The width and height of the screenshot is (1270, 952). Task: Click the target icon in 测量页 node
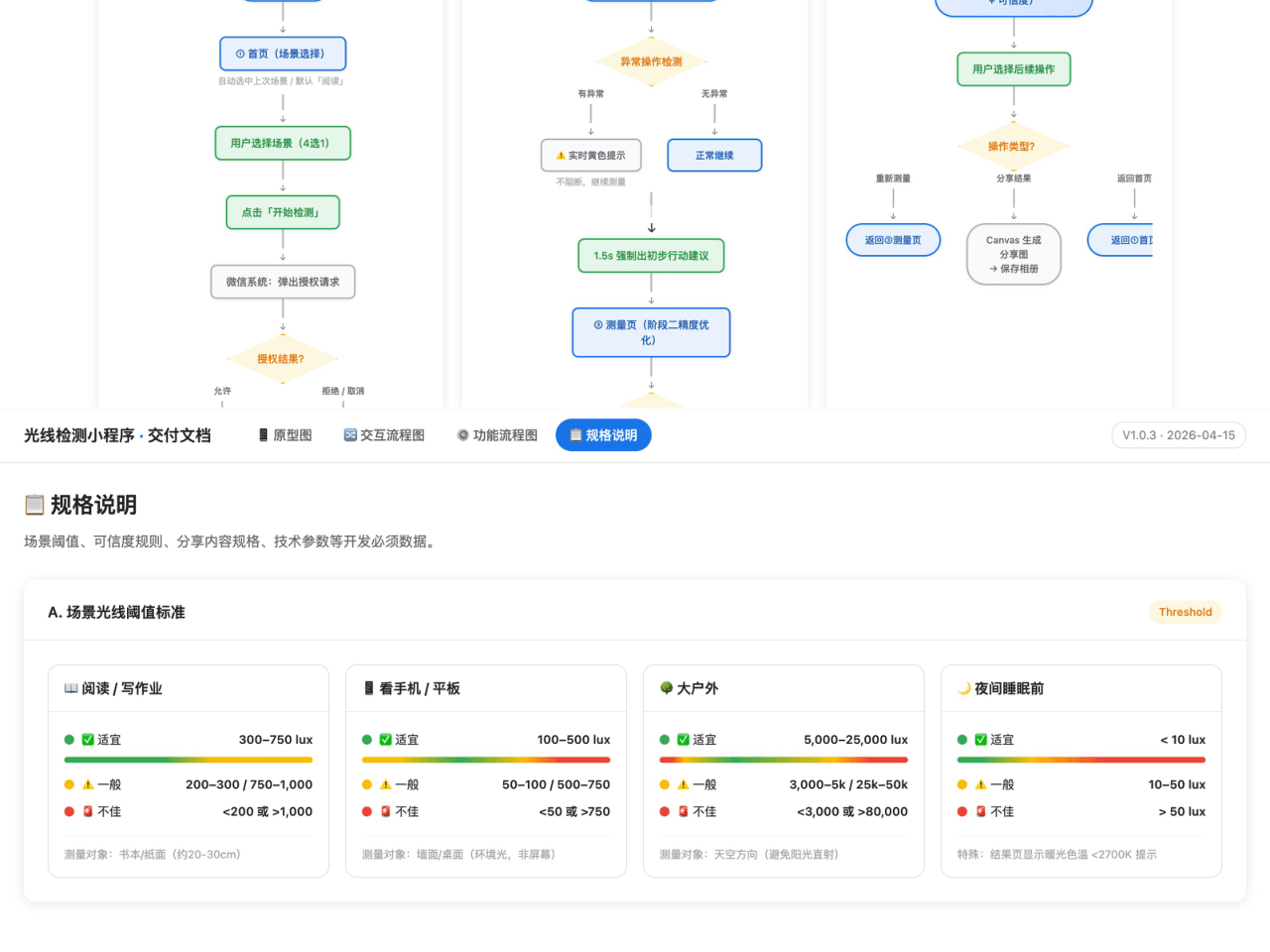tap(598, 324)
